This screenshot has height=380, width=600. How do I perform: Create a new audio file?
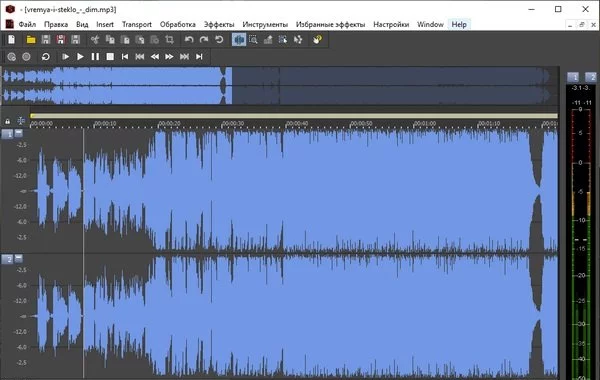(11, 39)
